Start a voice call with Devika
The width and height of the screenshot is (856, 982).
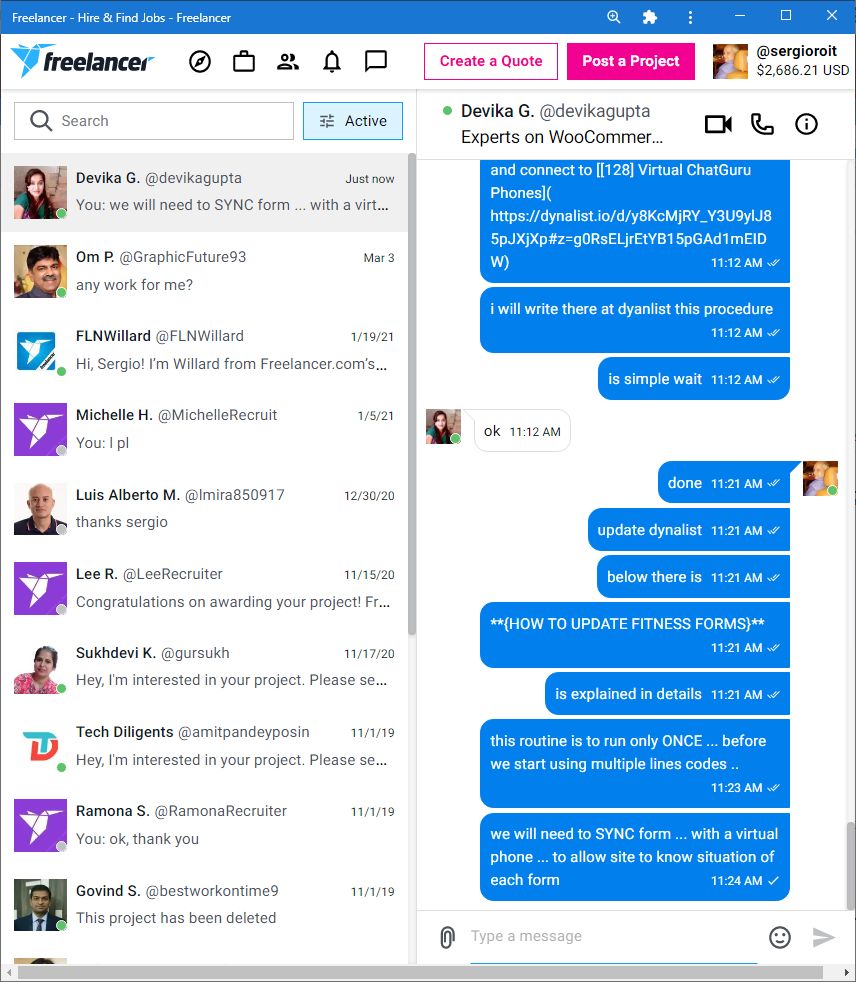click(x=761, y=124)
